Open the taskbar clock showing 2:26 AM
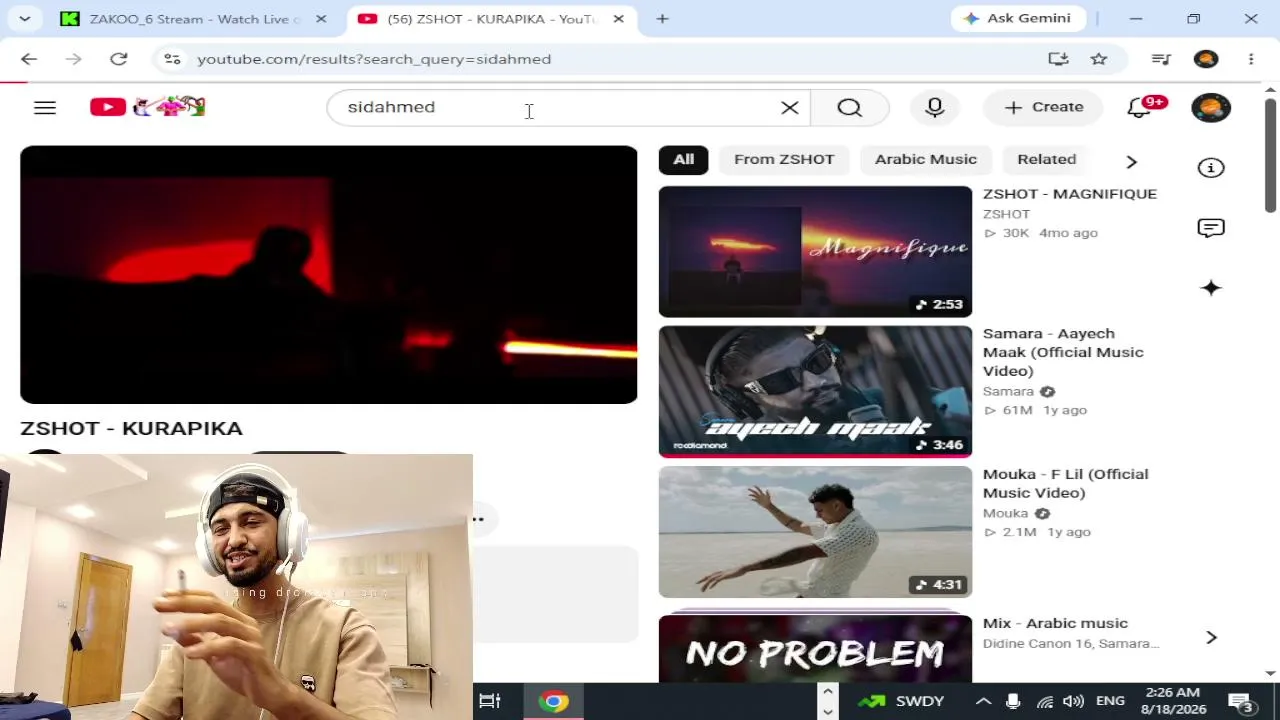 pos(1173,701)
